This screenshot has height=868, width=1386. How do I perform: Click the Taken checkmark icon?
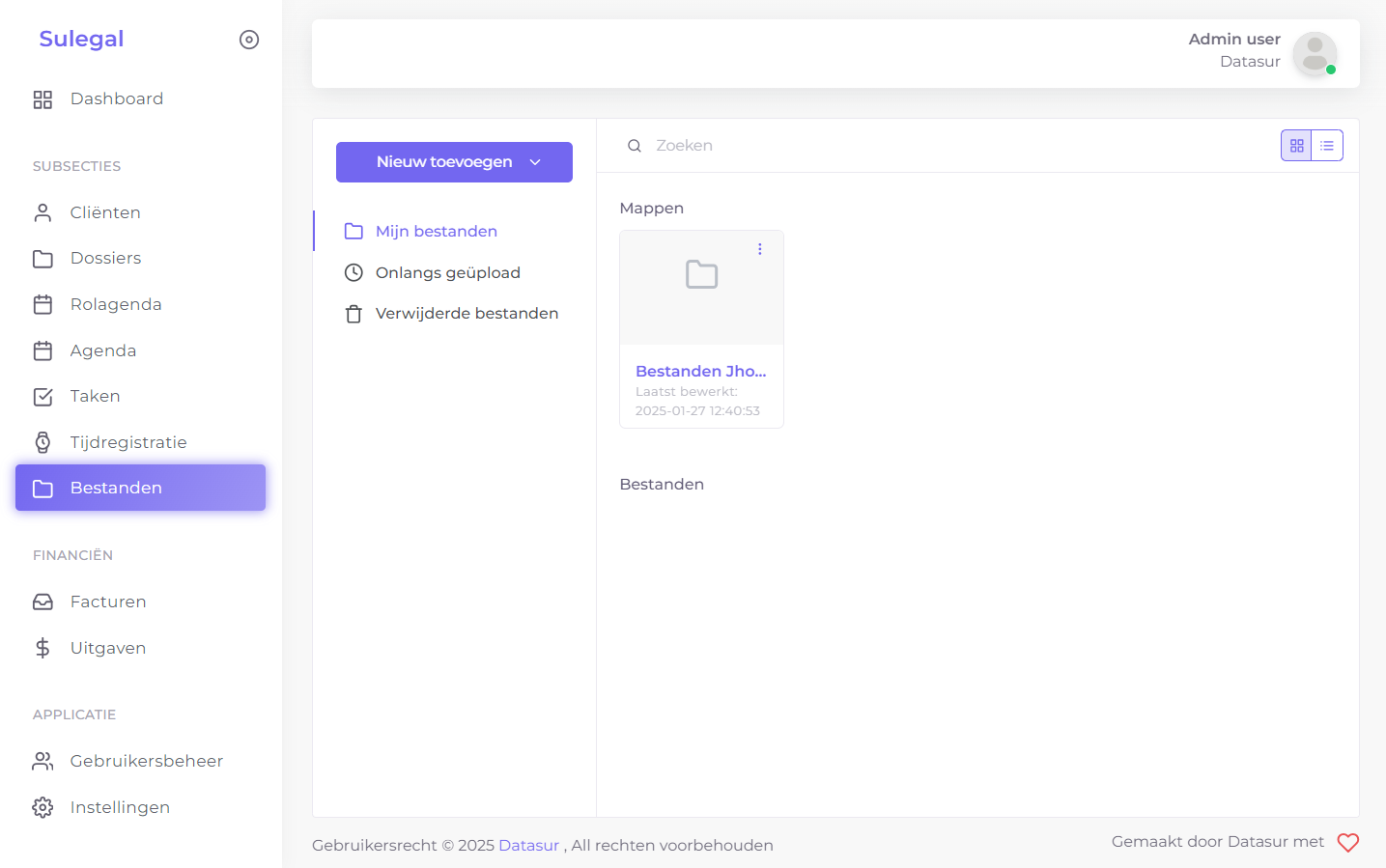click(42, 397)
